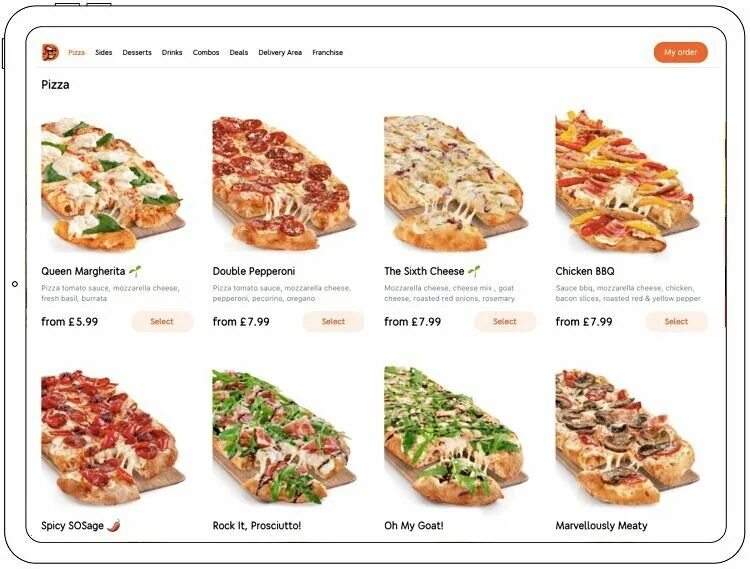Click the Spicy SOSage pizza image
The width and height of the screenshot is (750, 569).
click(x=113, y=438)
